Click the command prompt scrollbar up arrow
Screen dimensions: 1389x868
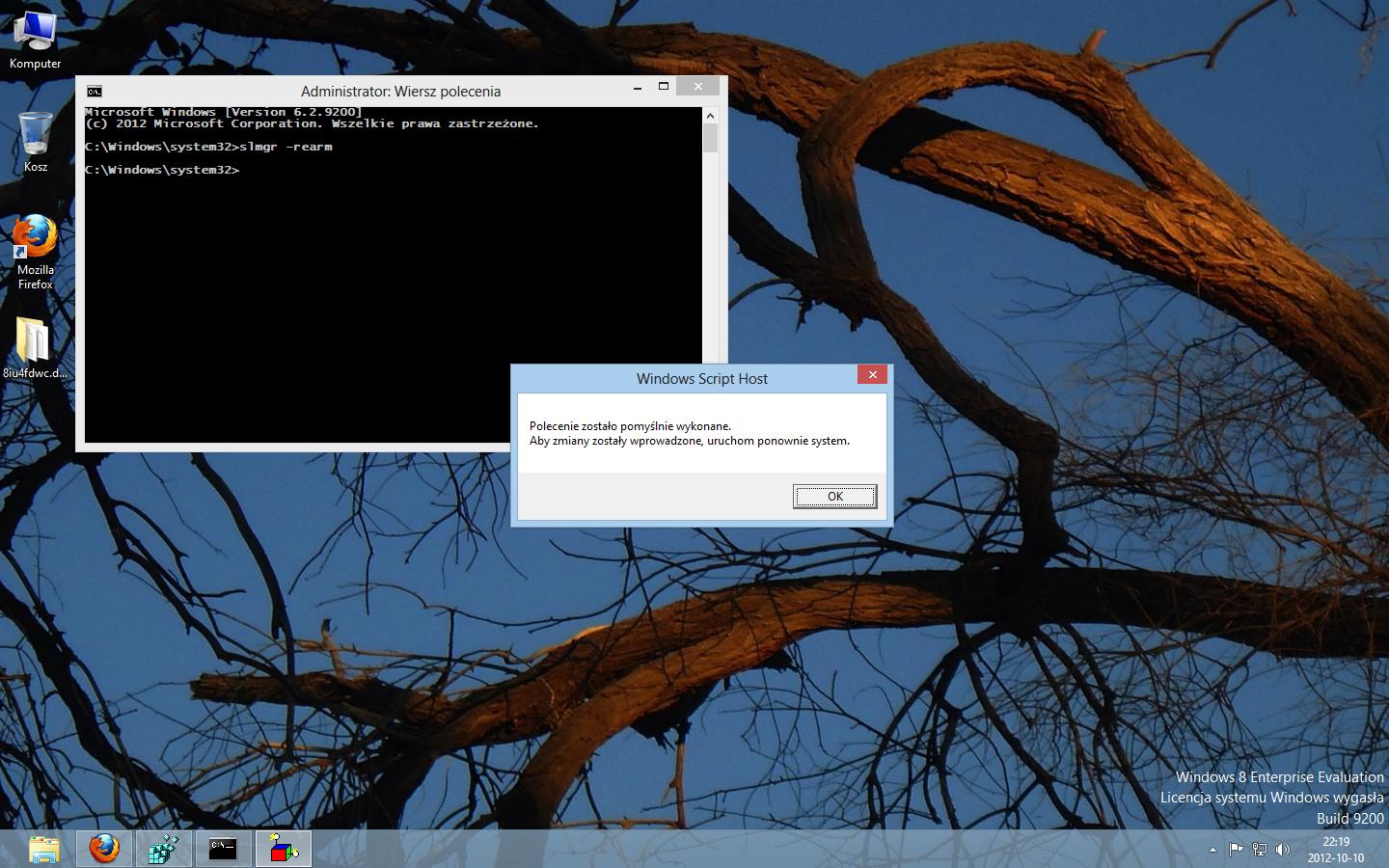[x=711, y=116]
